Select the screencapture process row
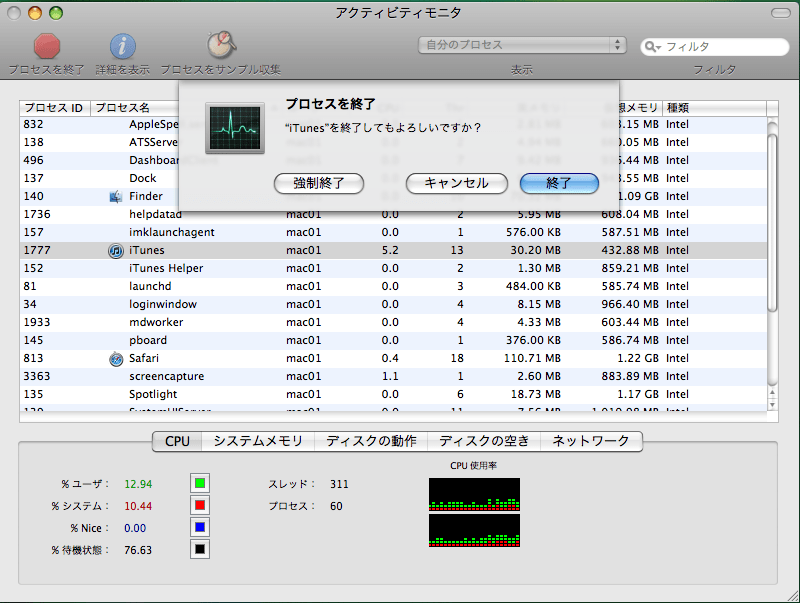This screenshot has width=800, height=603. (393, 376)
